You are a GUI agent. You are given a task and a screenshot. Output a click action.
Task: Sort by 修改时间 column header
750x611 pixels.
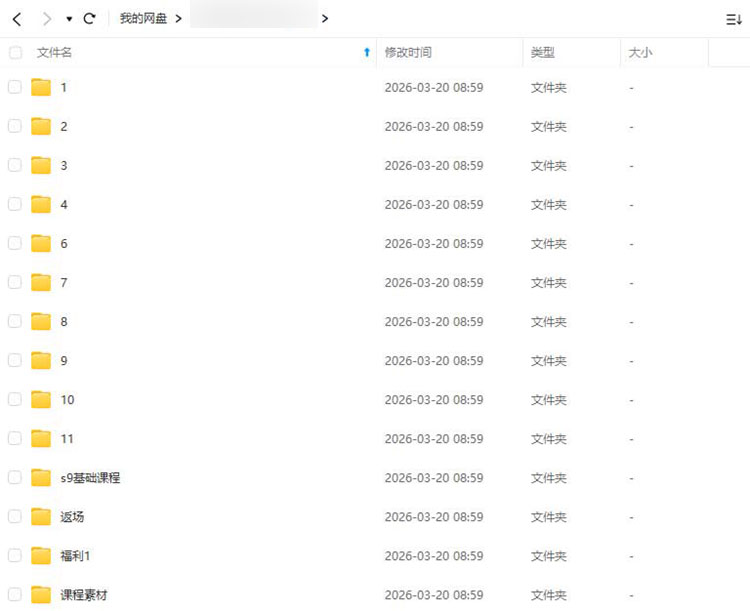[x=408, y=52]
